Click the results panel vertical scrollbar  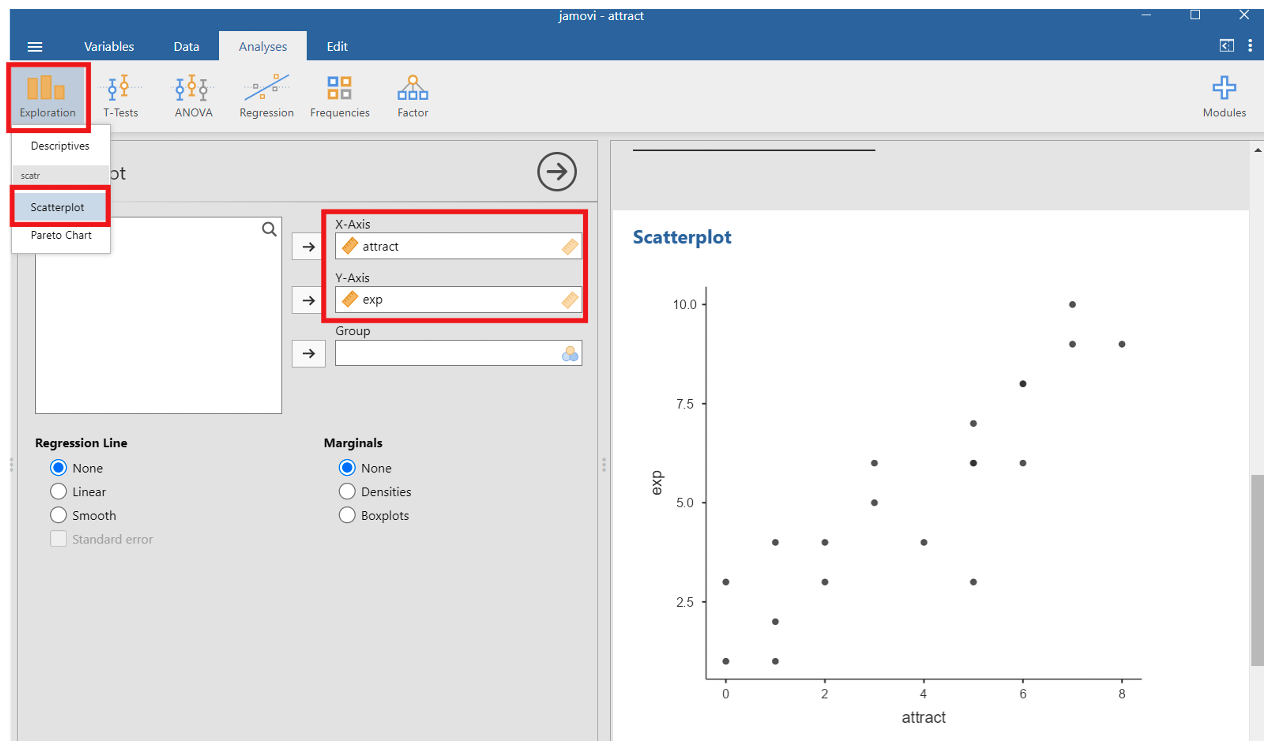pos(1257,570)
